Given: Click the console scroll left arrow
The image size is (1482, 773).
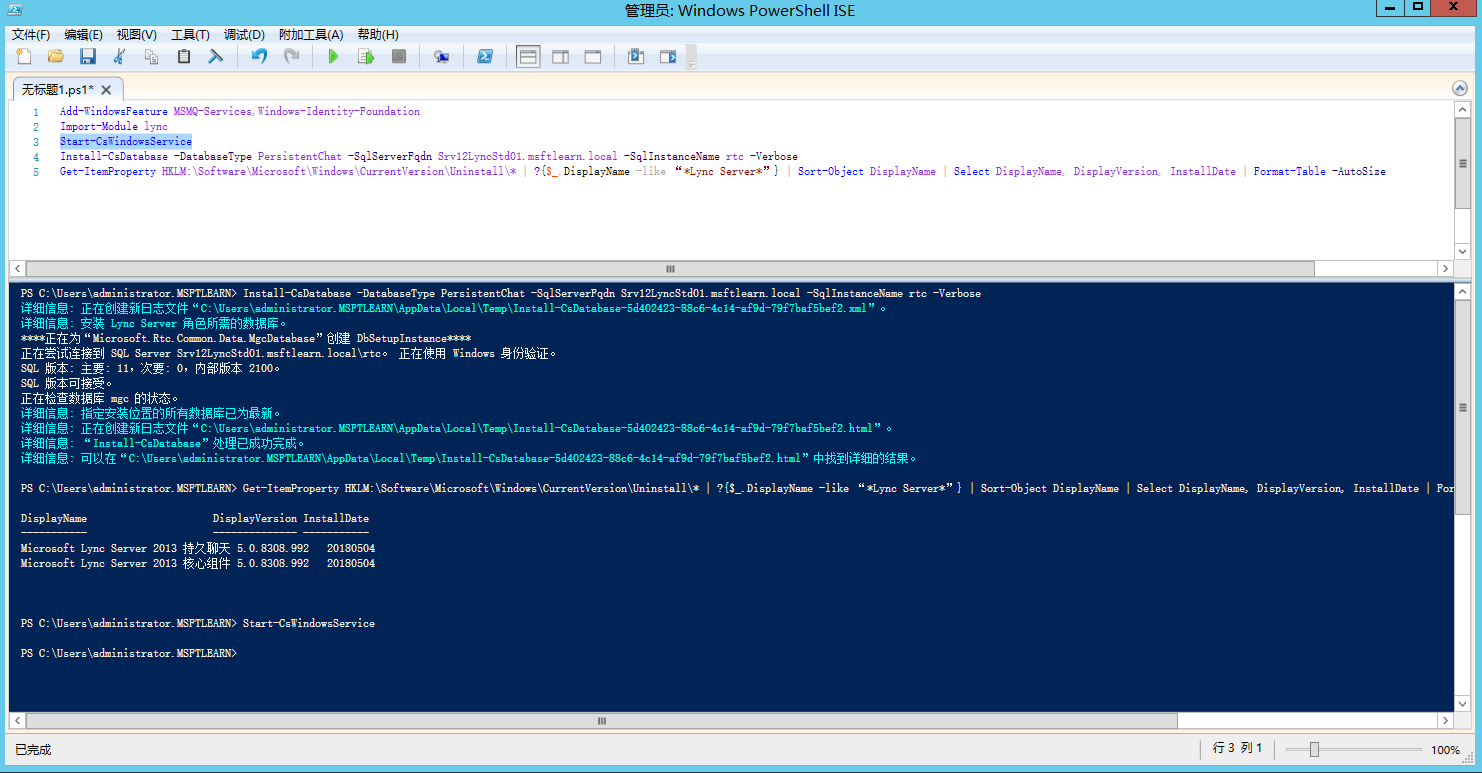Looking at the screenshot, I should (x=17, y=720).
